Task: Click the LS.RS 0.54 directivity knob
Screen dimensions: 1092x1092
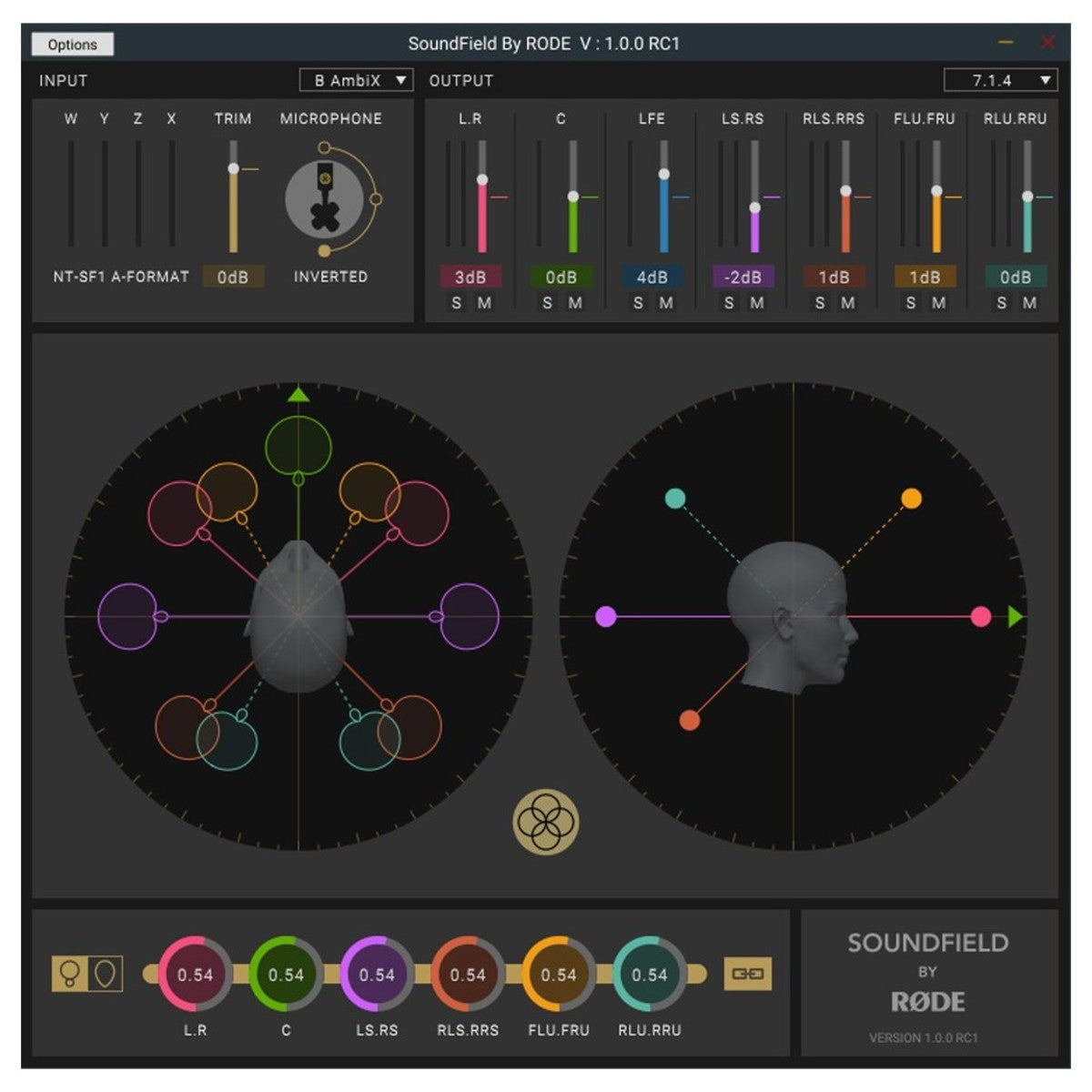Action: [377, 975]
